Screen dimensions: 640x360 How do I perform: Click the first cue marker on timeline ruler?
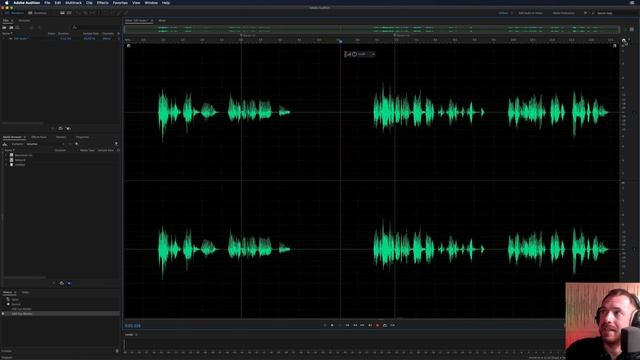click(241, 36)
